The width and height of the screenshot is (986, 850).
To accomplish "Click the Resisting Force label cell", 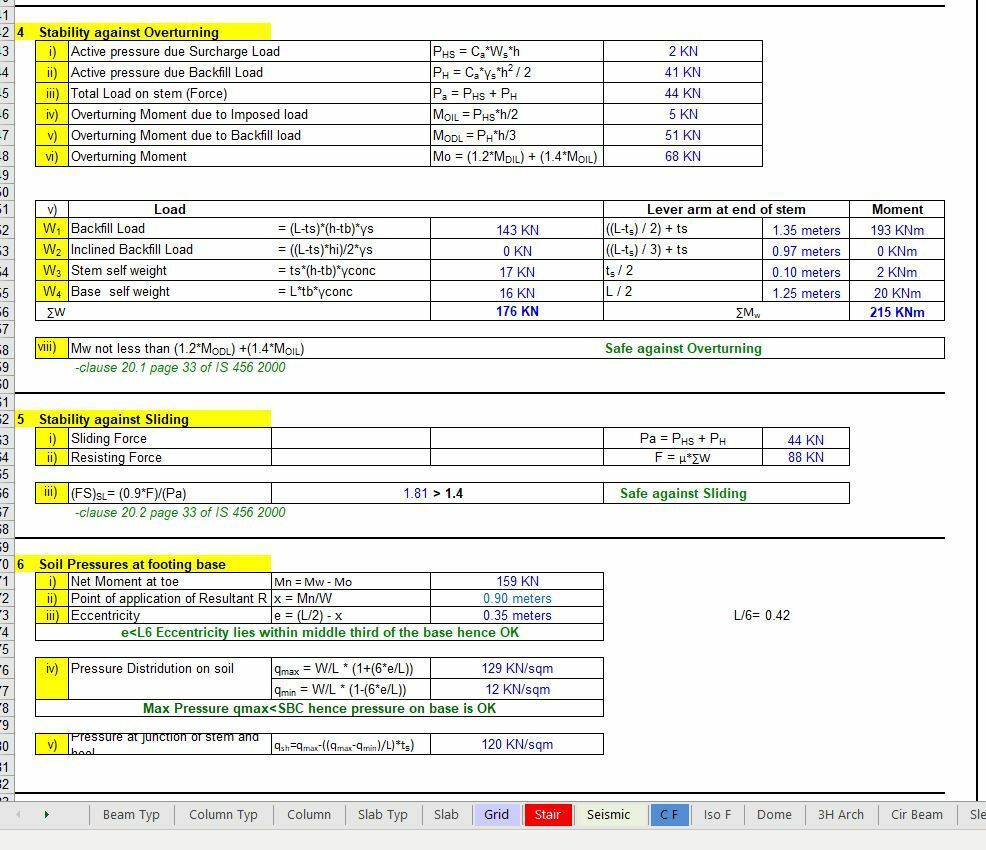I will coord(170,457).
